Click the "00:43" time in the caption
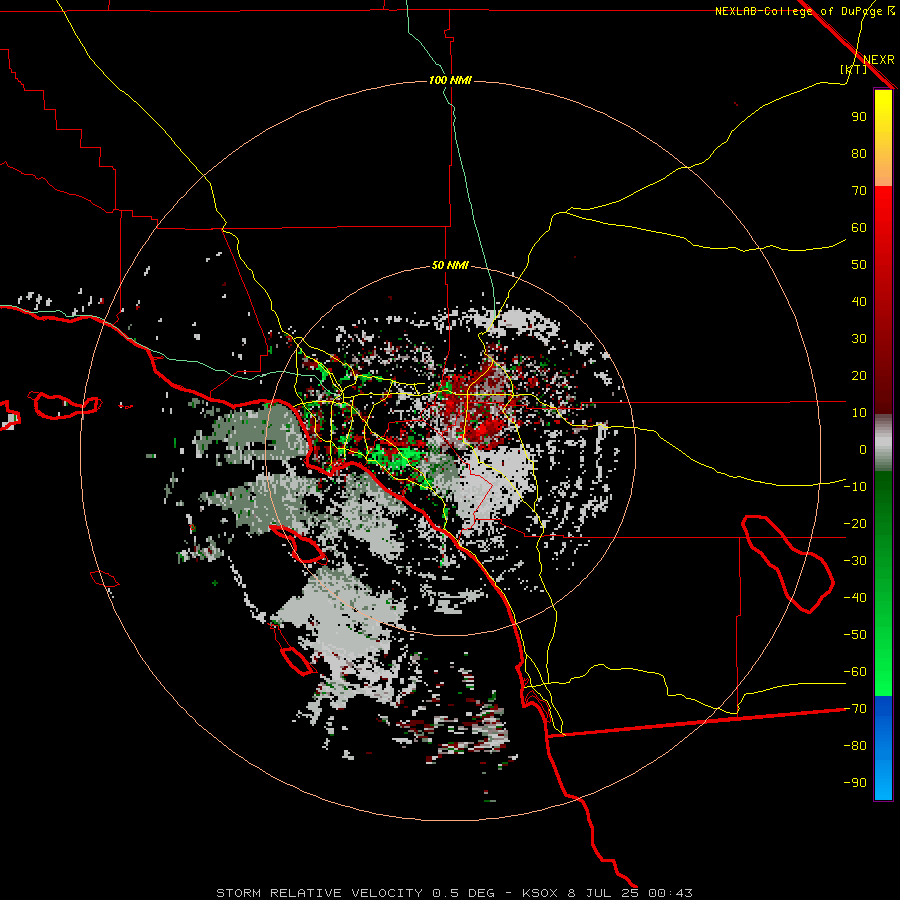Screen dimensions: 900x900 click(x=670, y=893)
